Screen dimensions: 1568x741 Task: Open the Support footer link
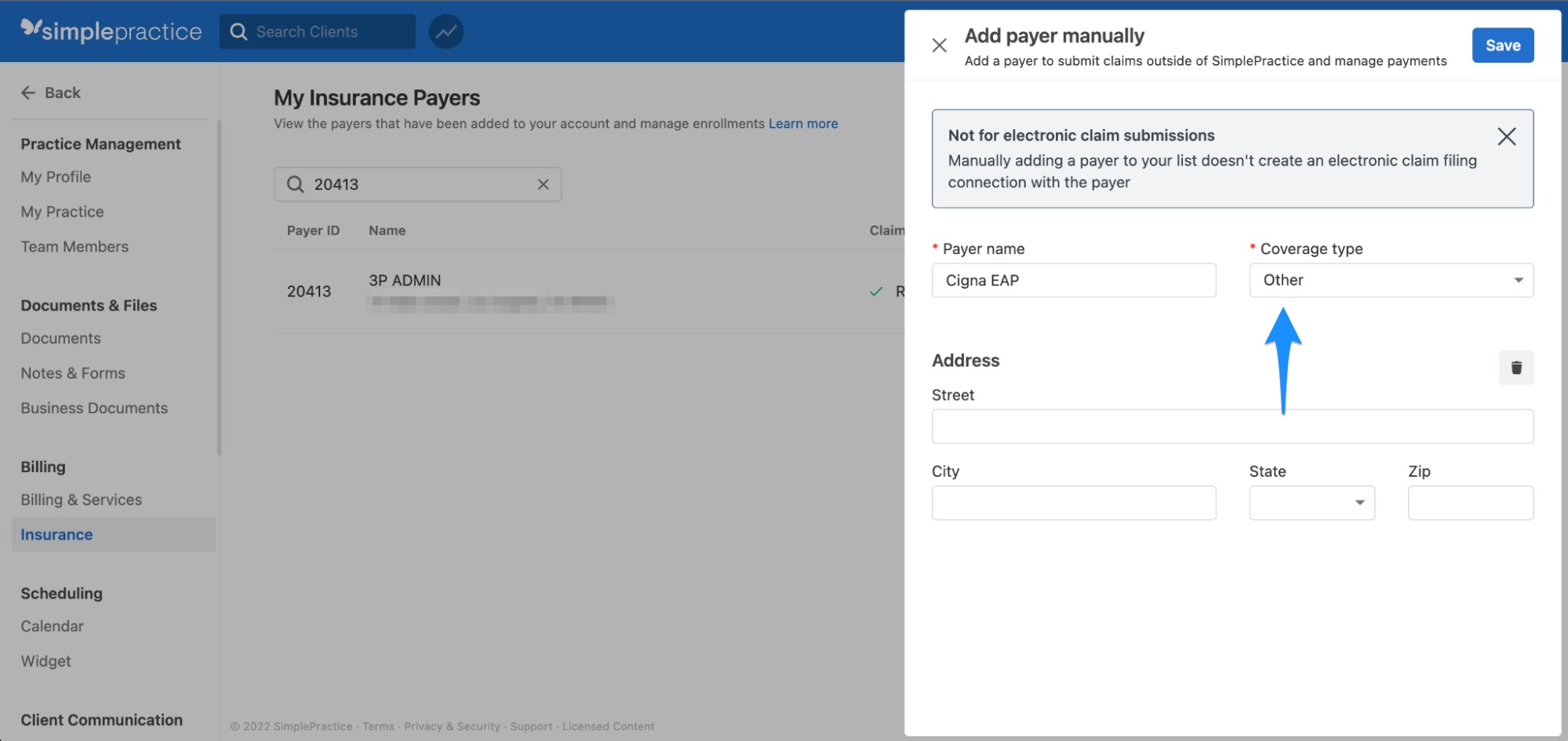coord(531,726)
